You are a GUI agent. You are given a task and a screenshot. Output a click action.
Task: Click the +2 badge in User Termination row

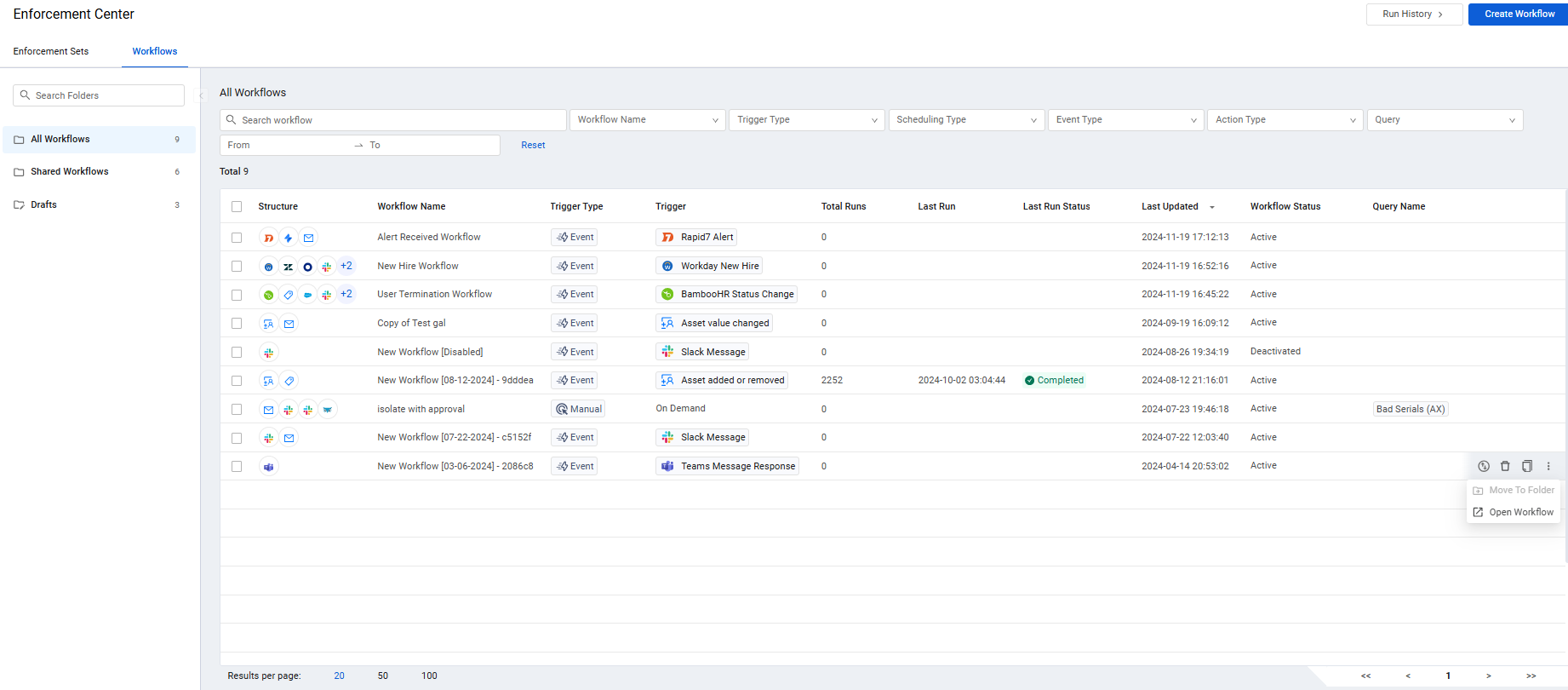[346, 294]
